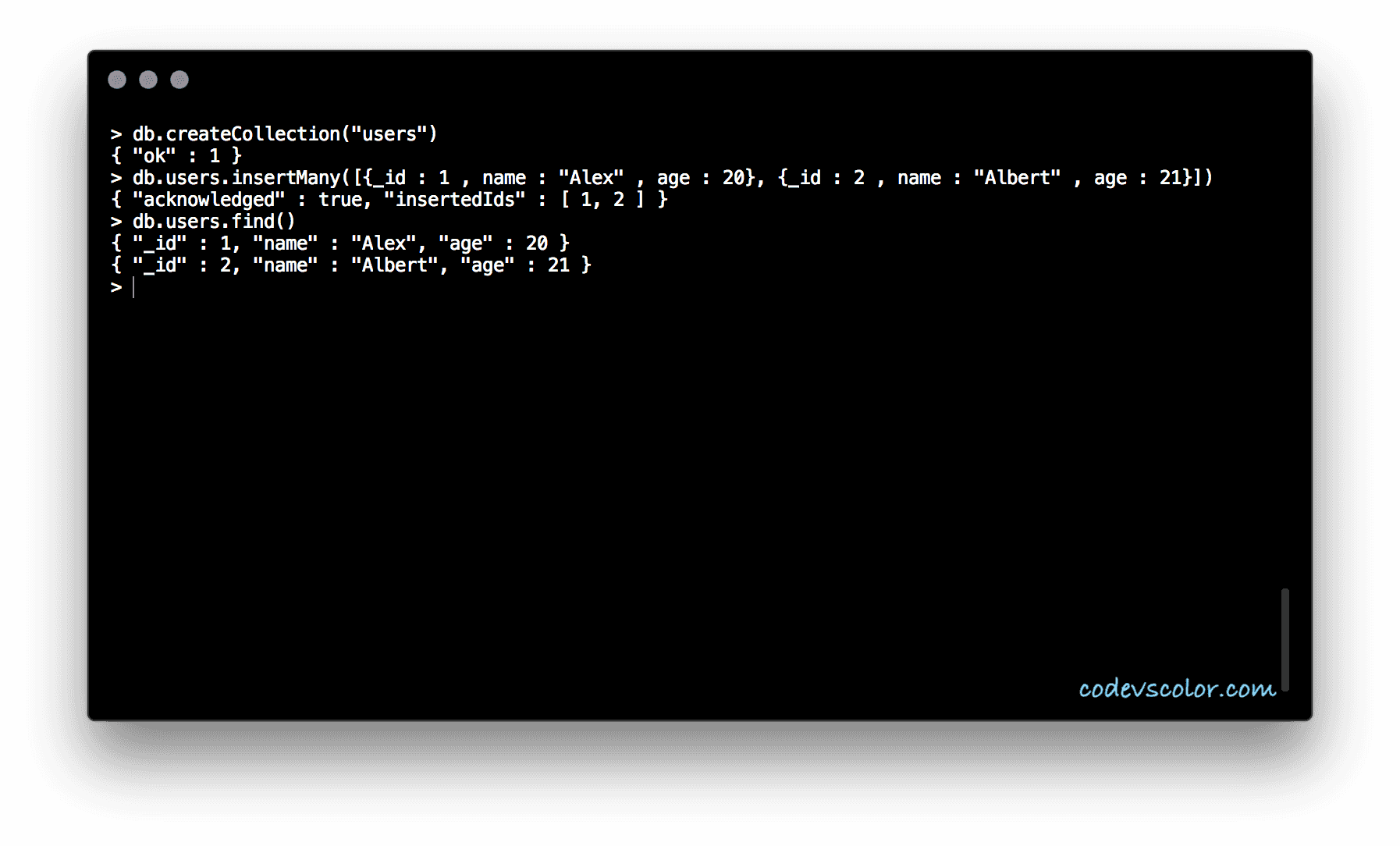The width and height of the screenshot is (1400, 846).
Task: Click the vertical scrollbar thumb at right
Action: 1285,640
